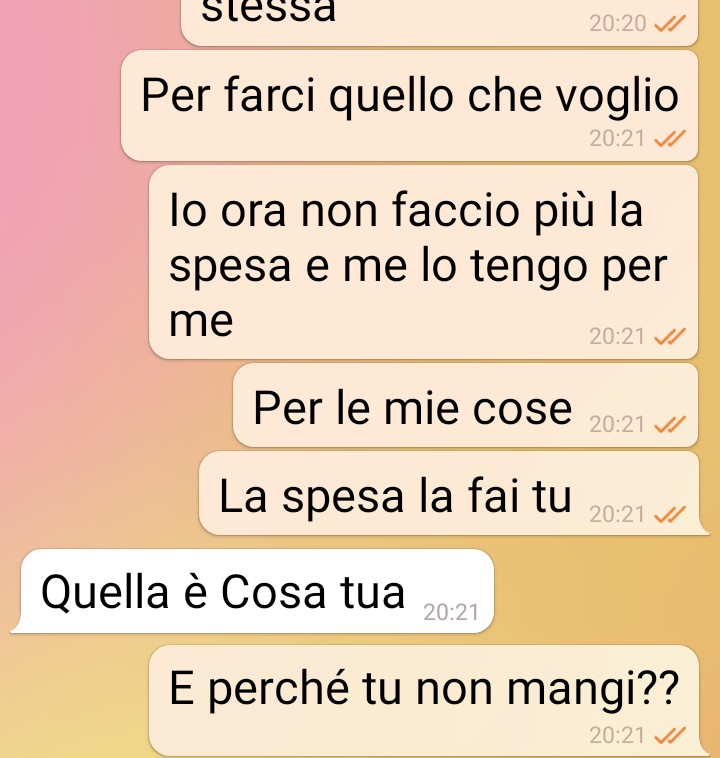Click double-check icon on 'me lo tengo per me' message
The image size is (720, 758).
coord(670,336)
